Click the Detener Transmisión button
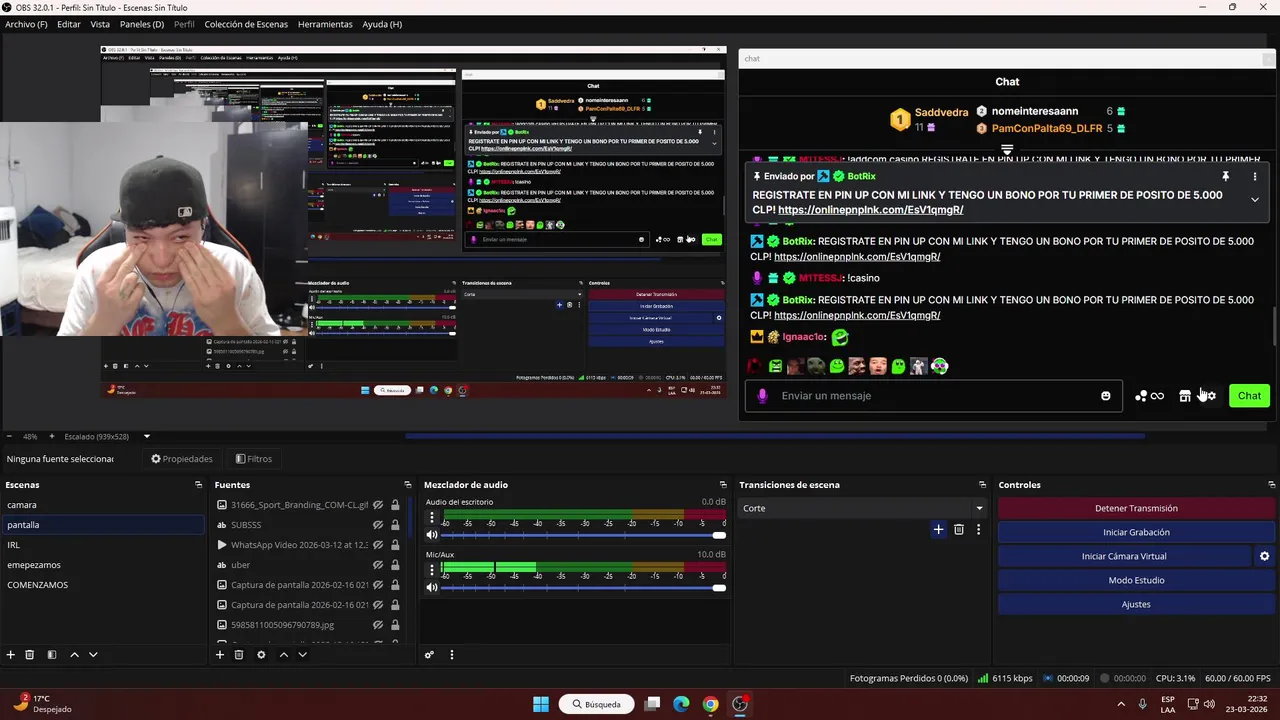1280x720 pixels. click(1136, 508)
